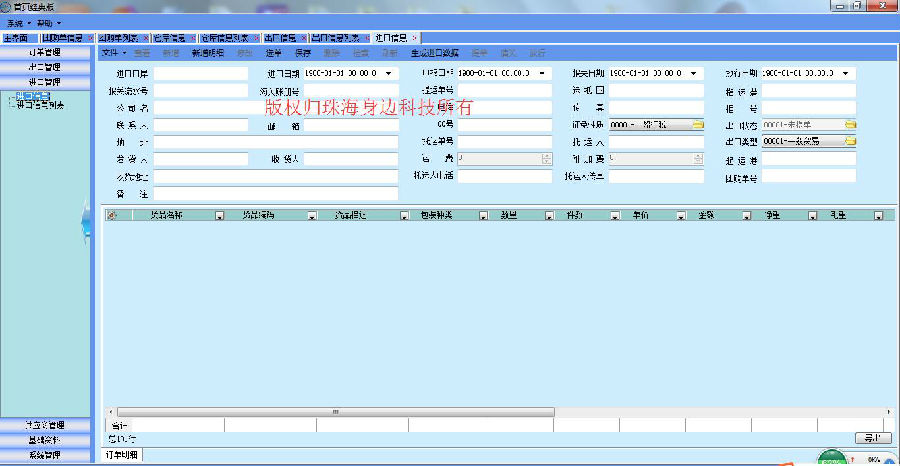Select the 订单明细 bottom tab

click(122, 455)
